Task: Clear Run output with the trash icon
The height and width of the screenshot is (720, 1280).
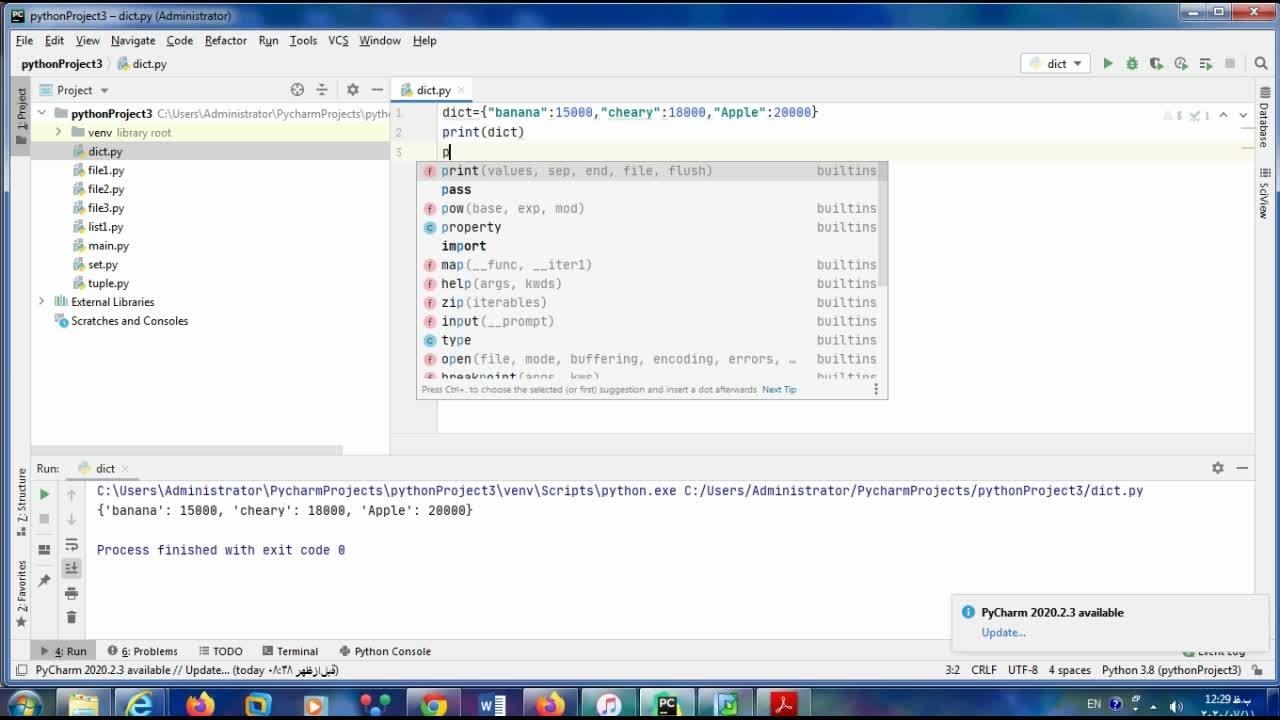Action: [x=71, y=617]
